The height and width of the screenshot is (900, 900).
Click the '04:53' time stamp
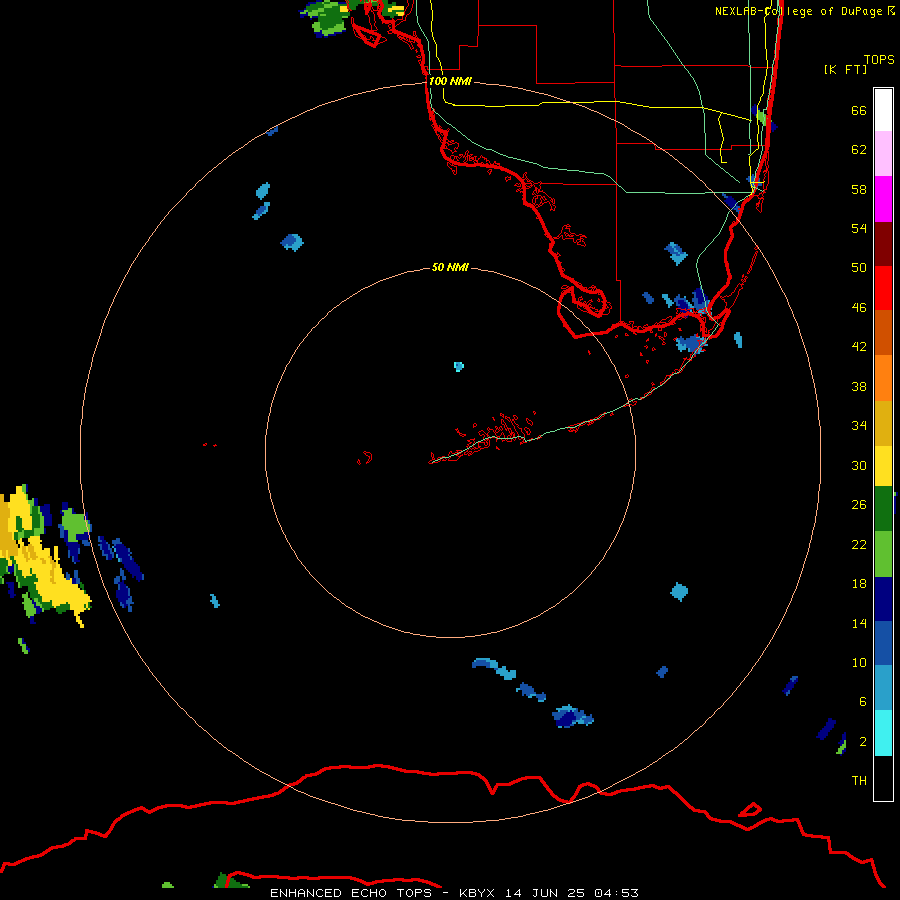pyautogui.click(x=616, y=893)
